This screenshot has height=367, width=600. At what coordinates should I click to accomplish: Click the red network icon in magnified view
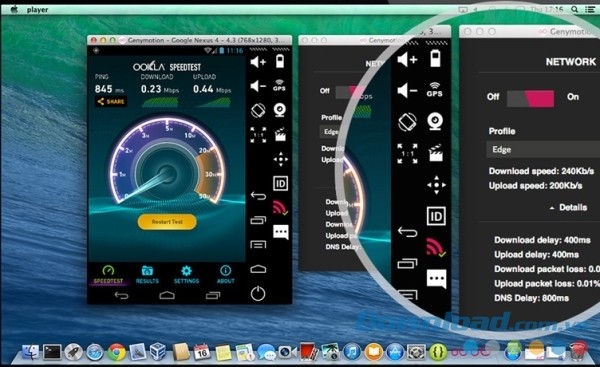click(x=435, y=247)
